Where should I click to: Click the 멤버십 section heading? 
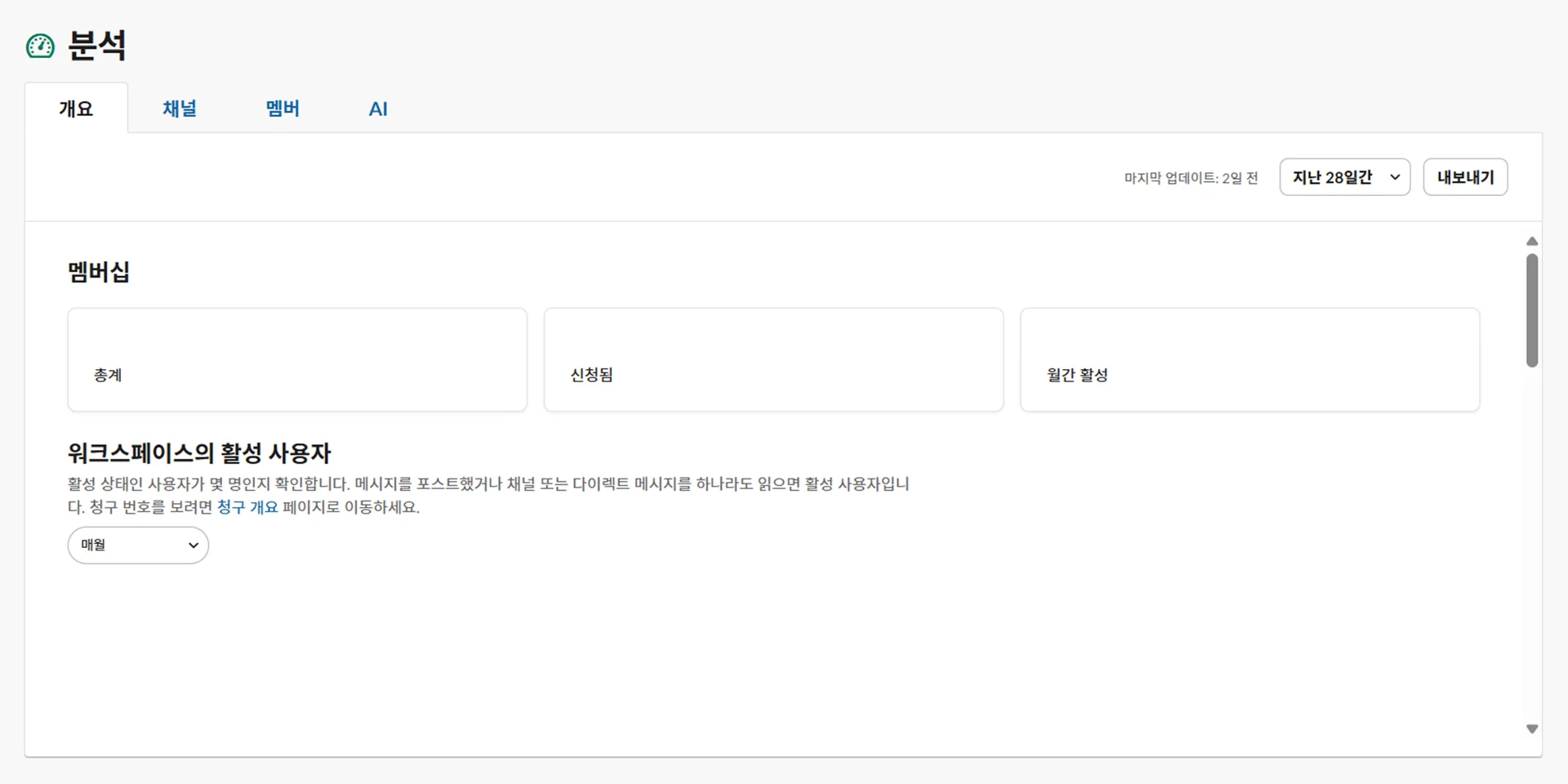(x=99, y=272)
